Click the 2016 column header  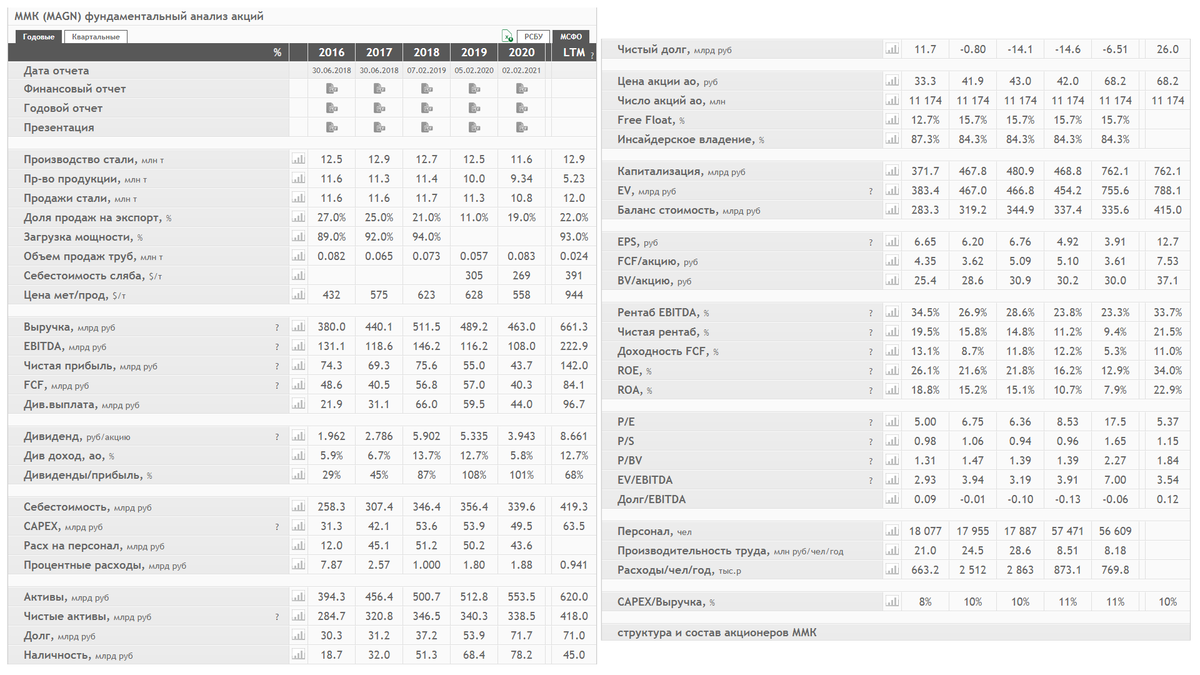[331, 52]
